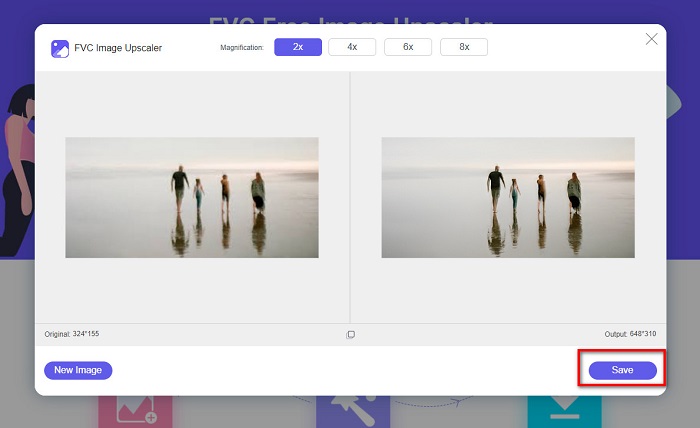Close the FVC Image Upscaler dialog
This screenshot has height=428, width=700.
click(x=651, y=39)
